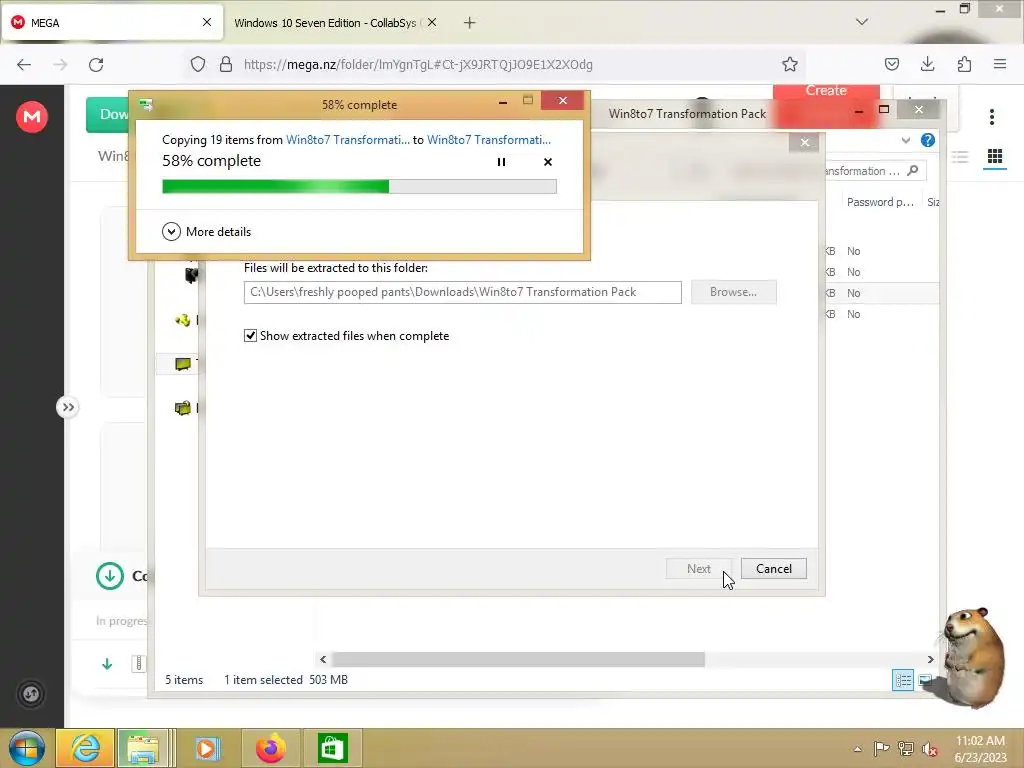Expand the Explorer ribbon chevron
The height and width of the screenshot is (768, 1024).
[x=905, y=140]
